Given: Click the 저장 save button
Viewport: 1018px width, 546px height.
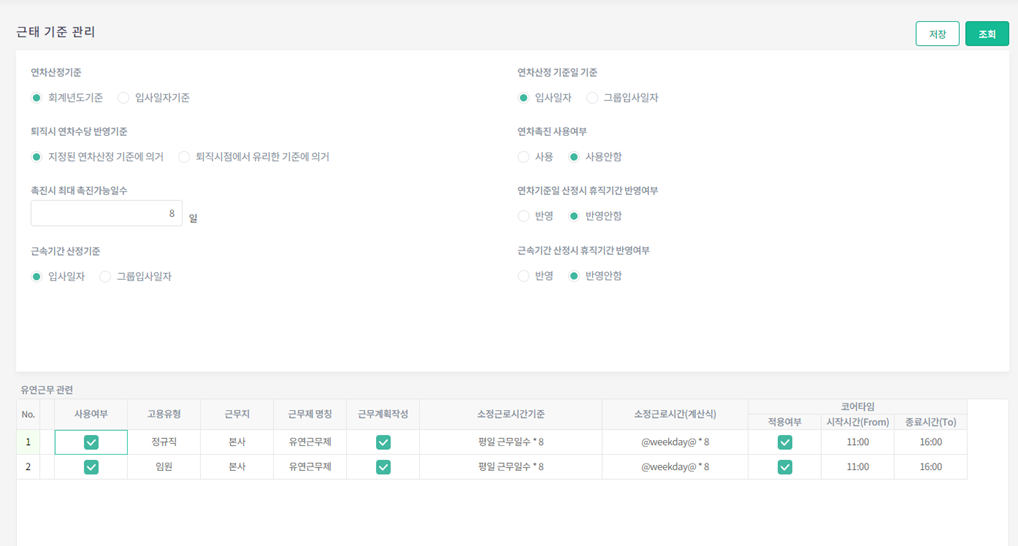Looking at the screenshot, I should tap(937, 34).
